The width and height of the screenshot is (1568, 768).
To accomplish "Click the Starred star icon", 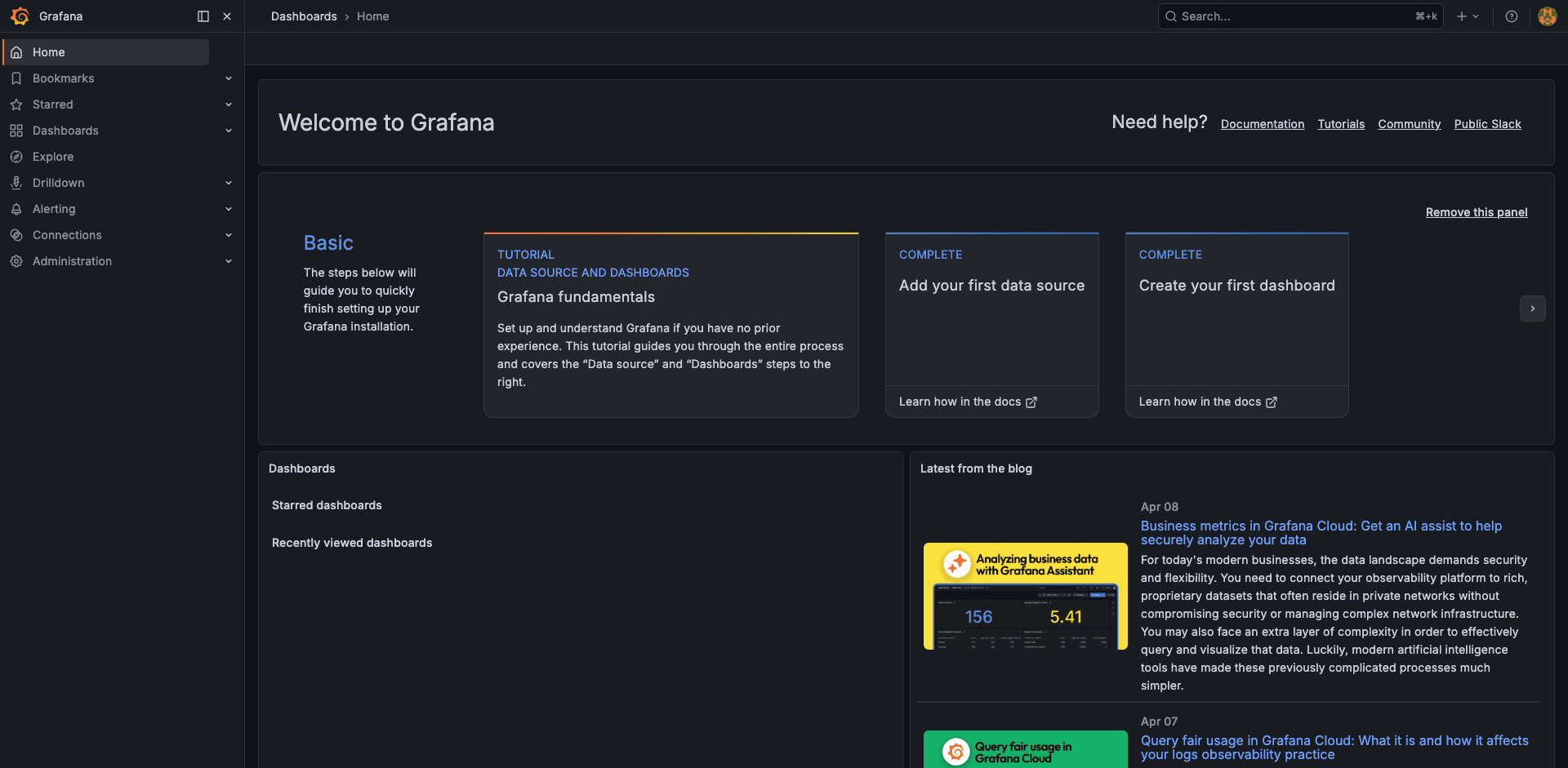I will click(16, 104).
